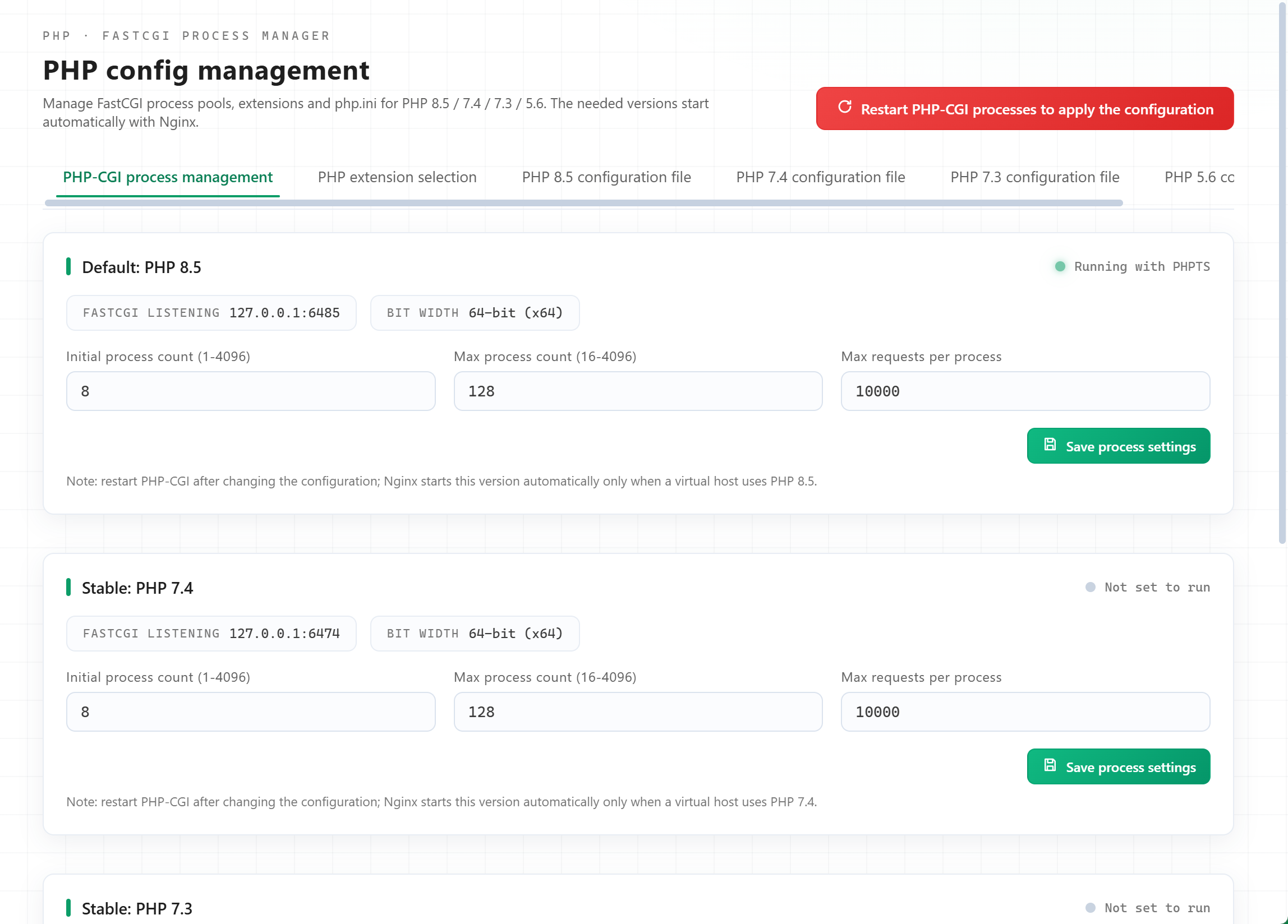Click the horizontal tab bar scrollbar
Image resolution: width=1288 pixels, height=924 pixels.
pyautogui.click(x=583, y=203)
